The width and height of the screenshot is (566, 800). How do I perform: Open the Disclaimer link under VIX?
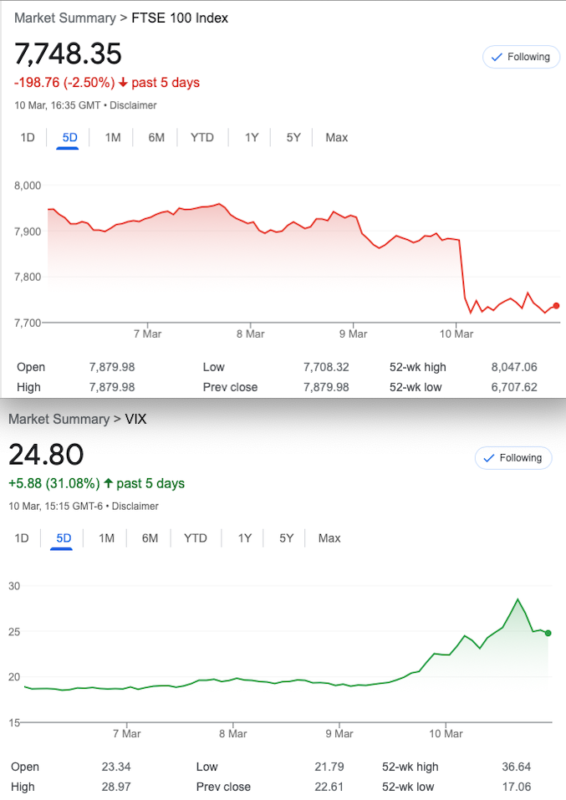point(135,506)
